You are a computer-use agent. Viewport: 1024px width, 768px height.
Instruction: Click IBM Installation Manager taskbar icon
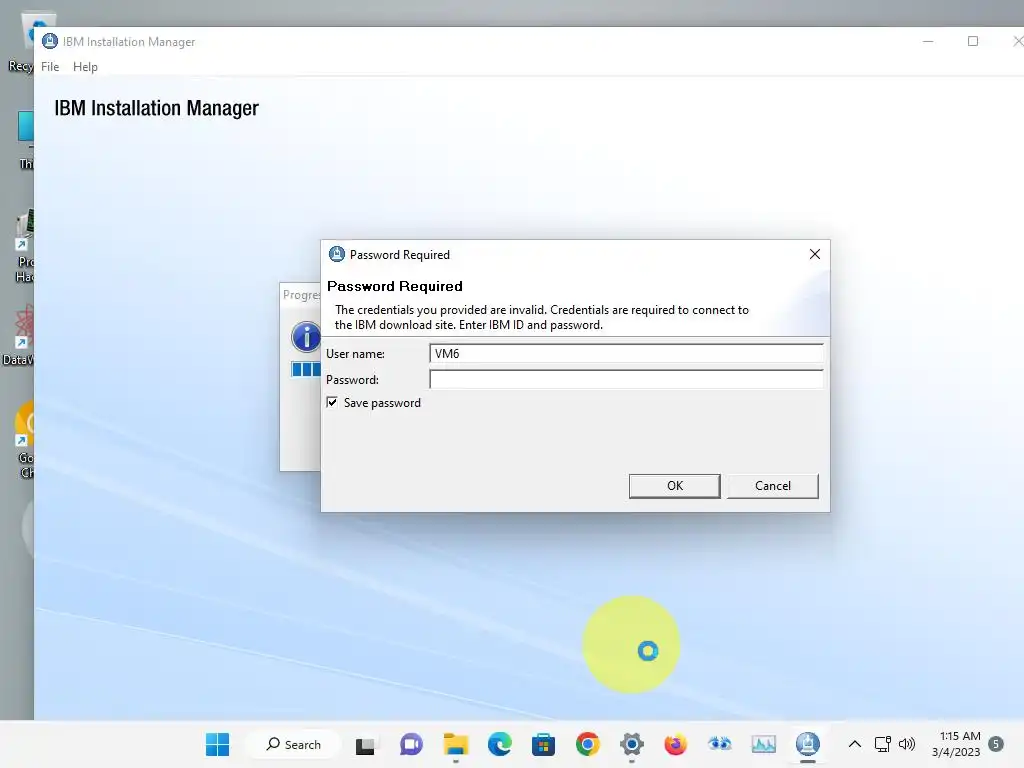click(x=808, y=744)
